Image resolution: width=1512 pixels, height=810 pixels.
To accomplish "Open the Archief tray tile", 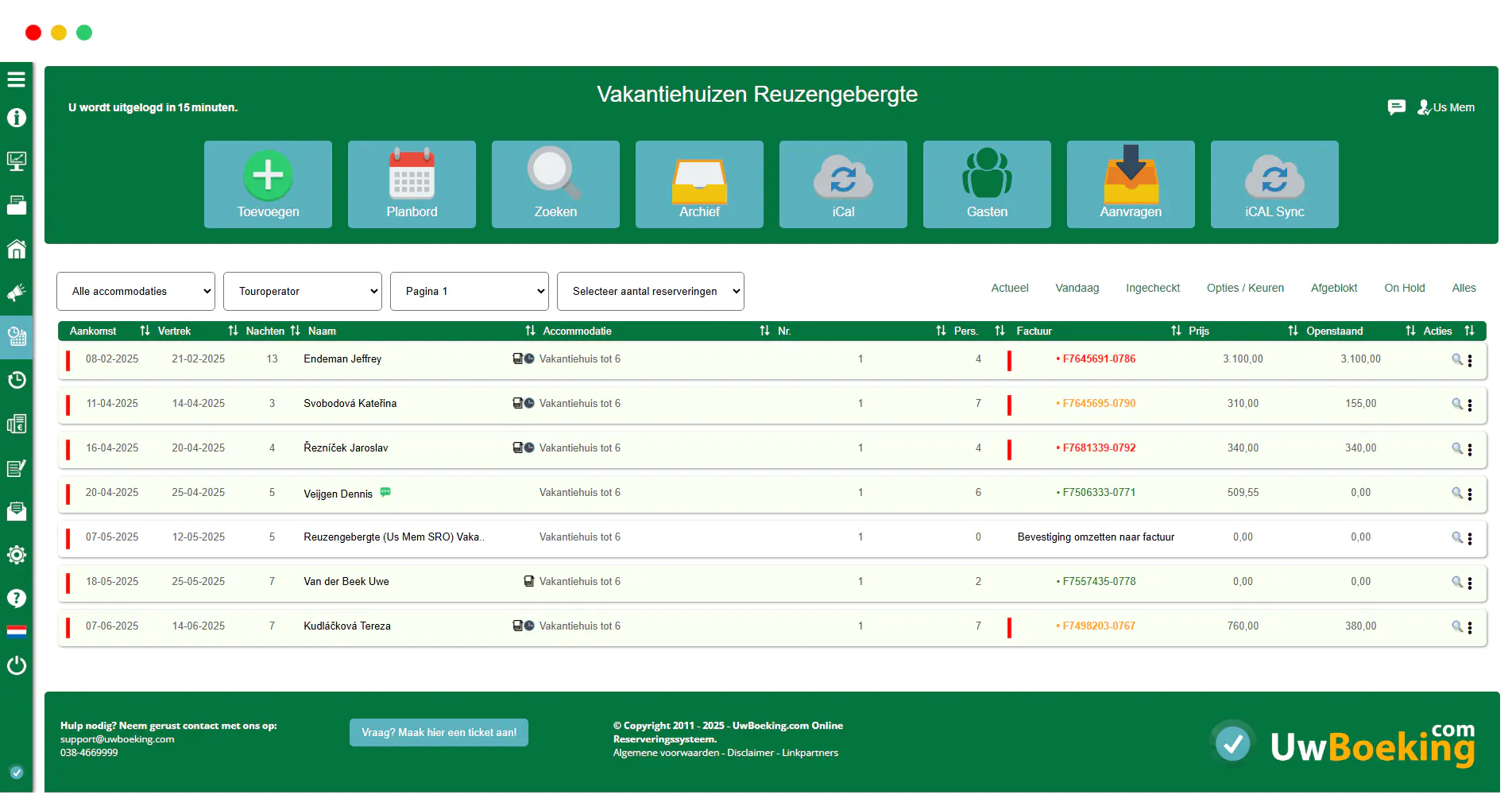I will pos(699,184).
